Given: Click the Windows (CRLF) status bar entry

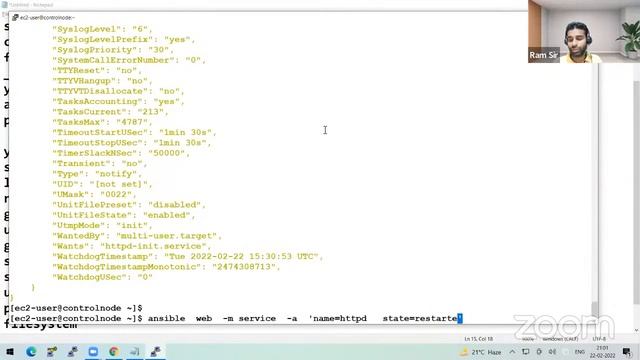Looking at the screenshot, I should click(560, 339).
